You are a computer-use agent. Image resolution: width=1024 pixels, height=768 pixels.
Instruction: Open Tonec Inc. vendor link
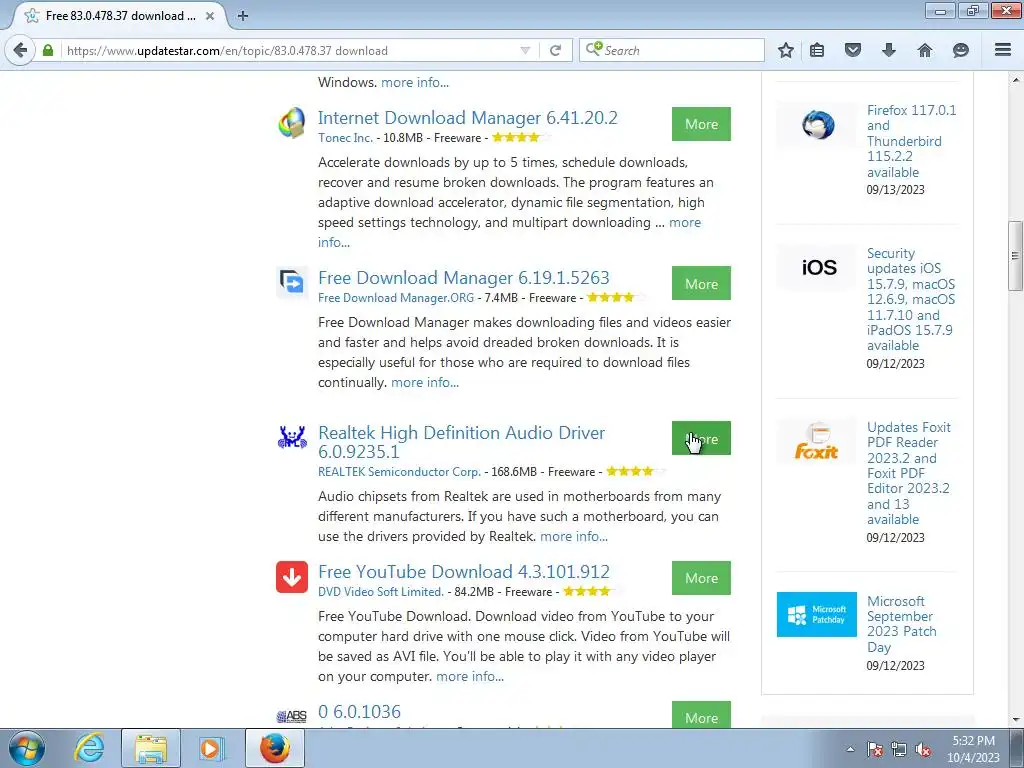[345, 138]
